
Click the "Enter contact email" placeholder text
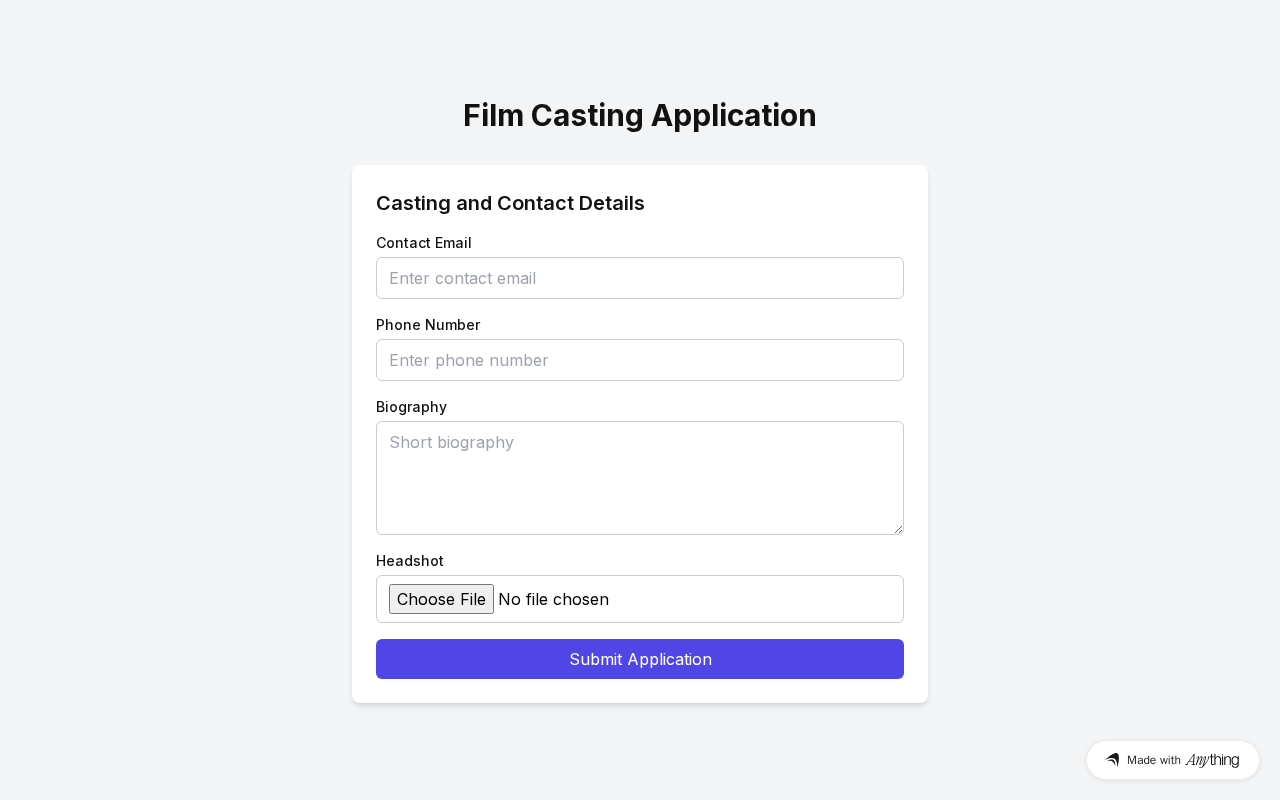pos(463,278)
